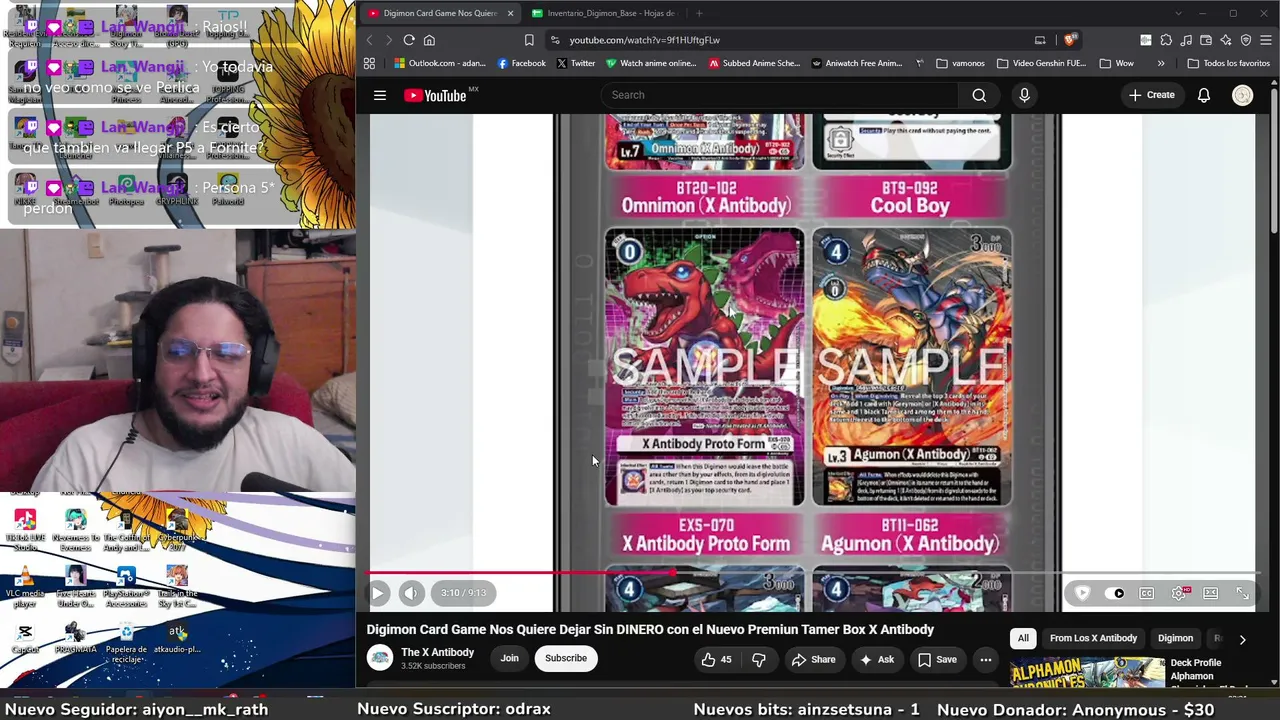The width and height of the screenshot is (1280, 720).
Task: Open more actions three-dot menu under video
Action: pyautogui.click(x=986, y=659)
